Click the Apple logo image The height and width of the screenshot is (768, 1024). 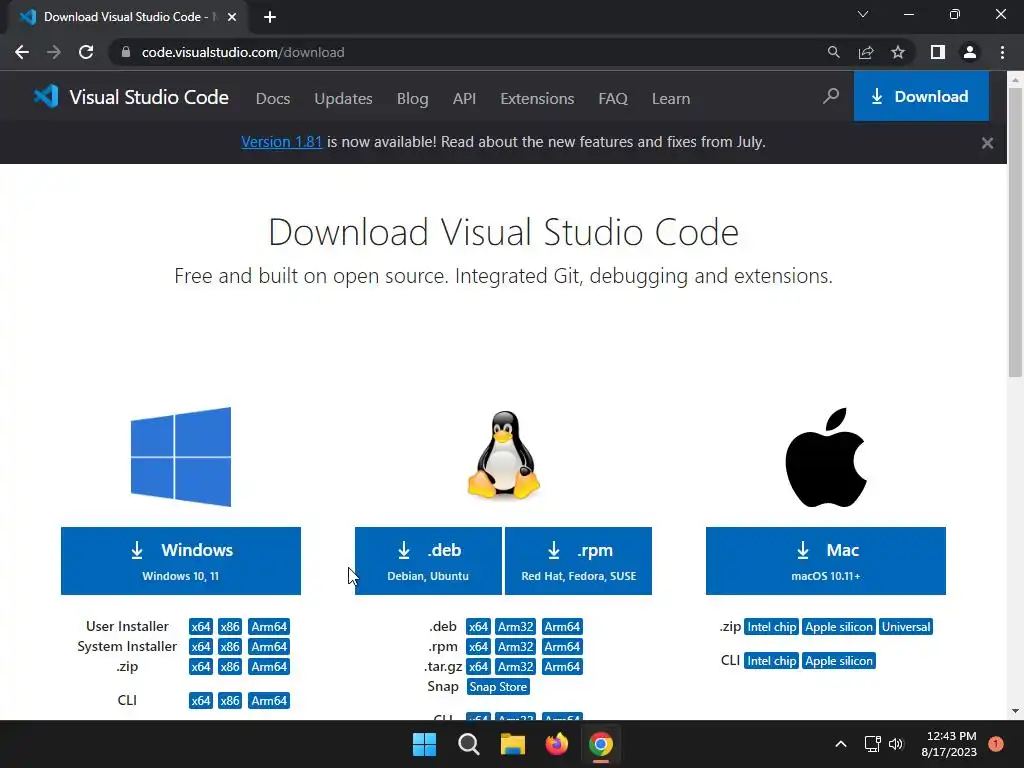[x=825, y=458]
